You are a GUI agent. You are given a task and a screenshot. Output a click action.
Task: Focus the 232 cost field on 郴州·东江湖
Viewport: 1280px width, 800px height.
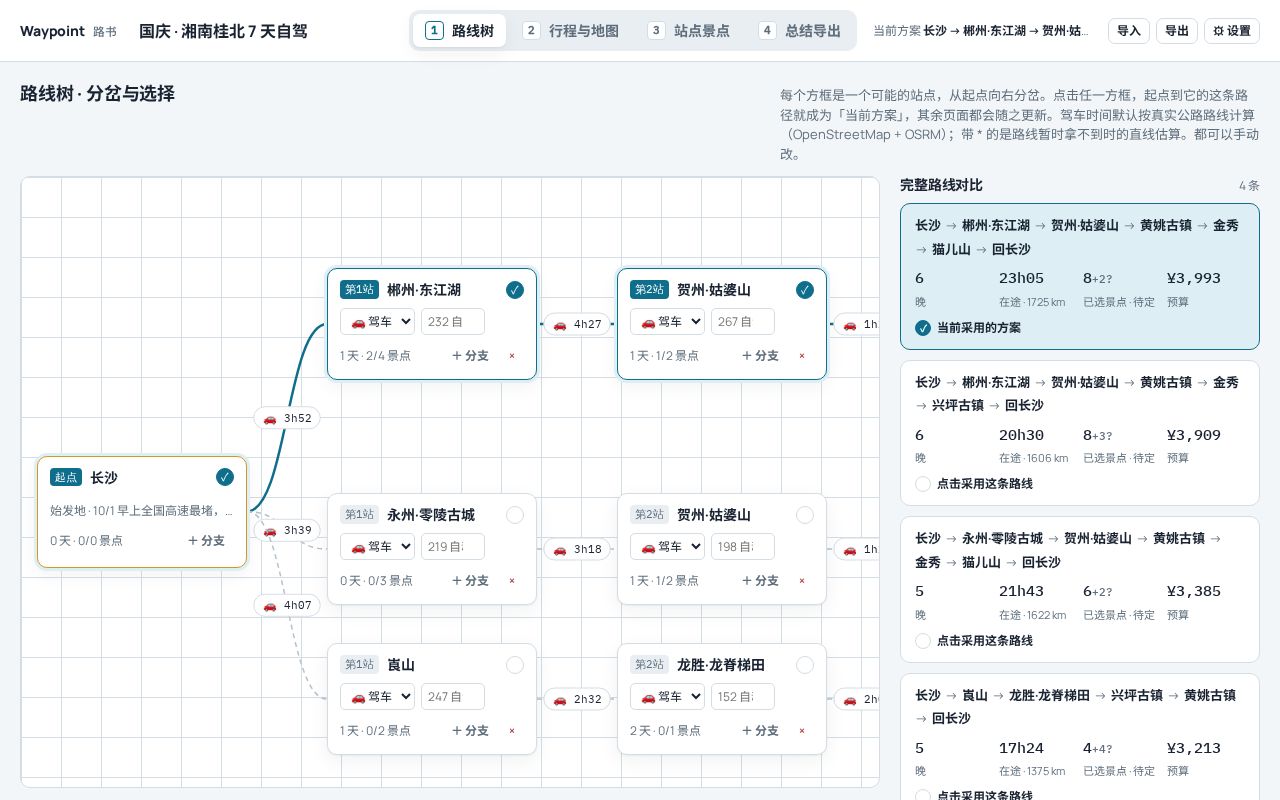pos(453,322)
